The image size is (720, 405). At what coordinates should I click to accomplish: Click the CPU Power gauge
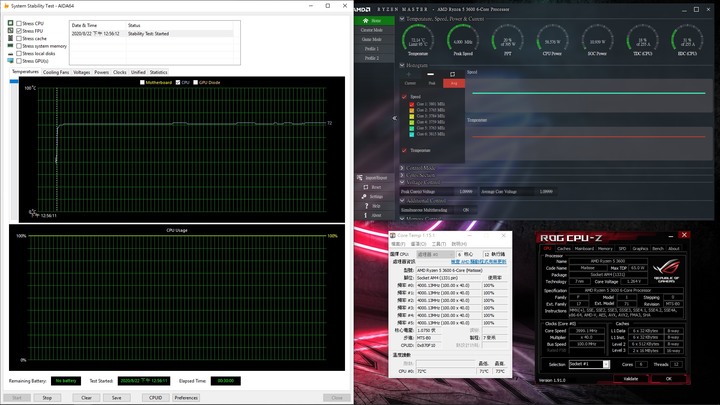552,39
